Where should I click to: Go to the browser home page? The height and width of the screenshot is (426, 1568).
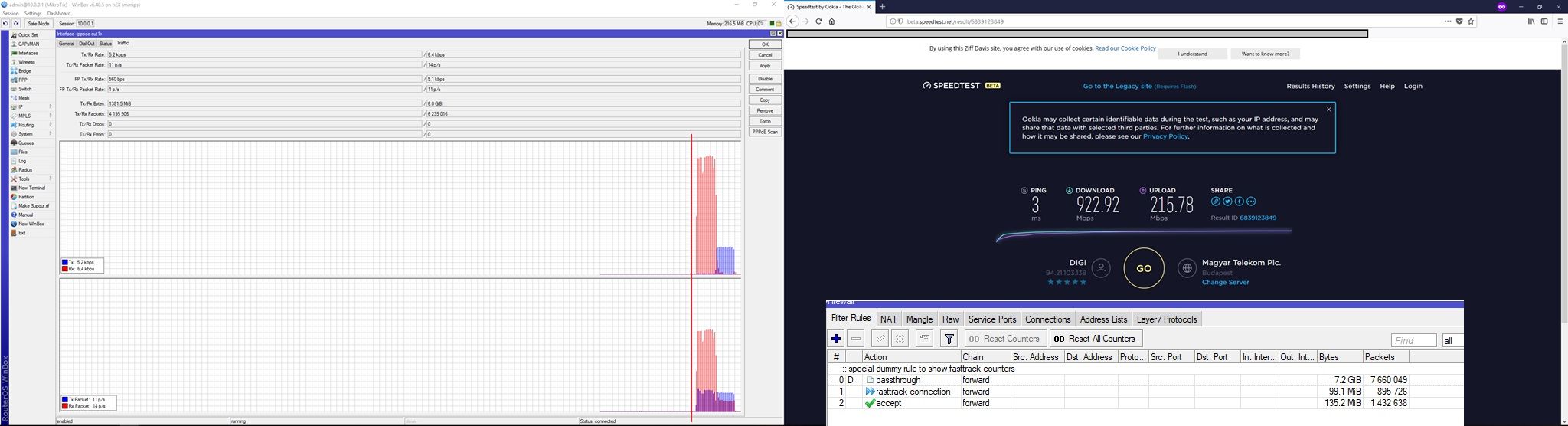(x=831, y=21)
